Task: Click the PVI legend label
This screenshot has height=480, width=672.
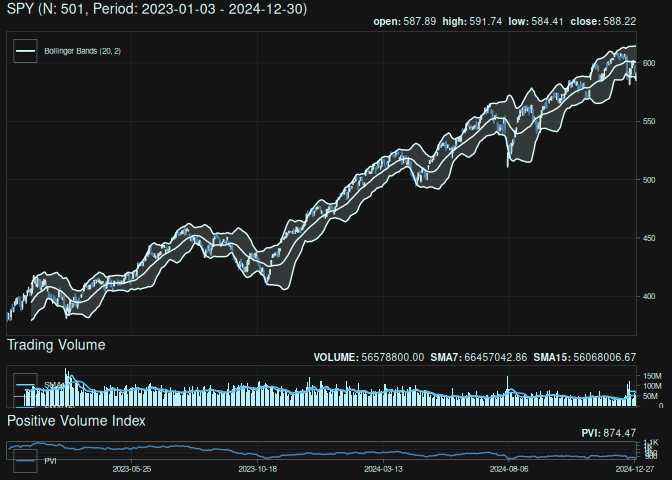Action: pyautogui.click(x=50, y=461)
